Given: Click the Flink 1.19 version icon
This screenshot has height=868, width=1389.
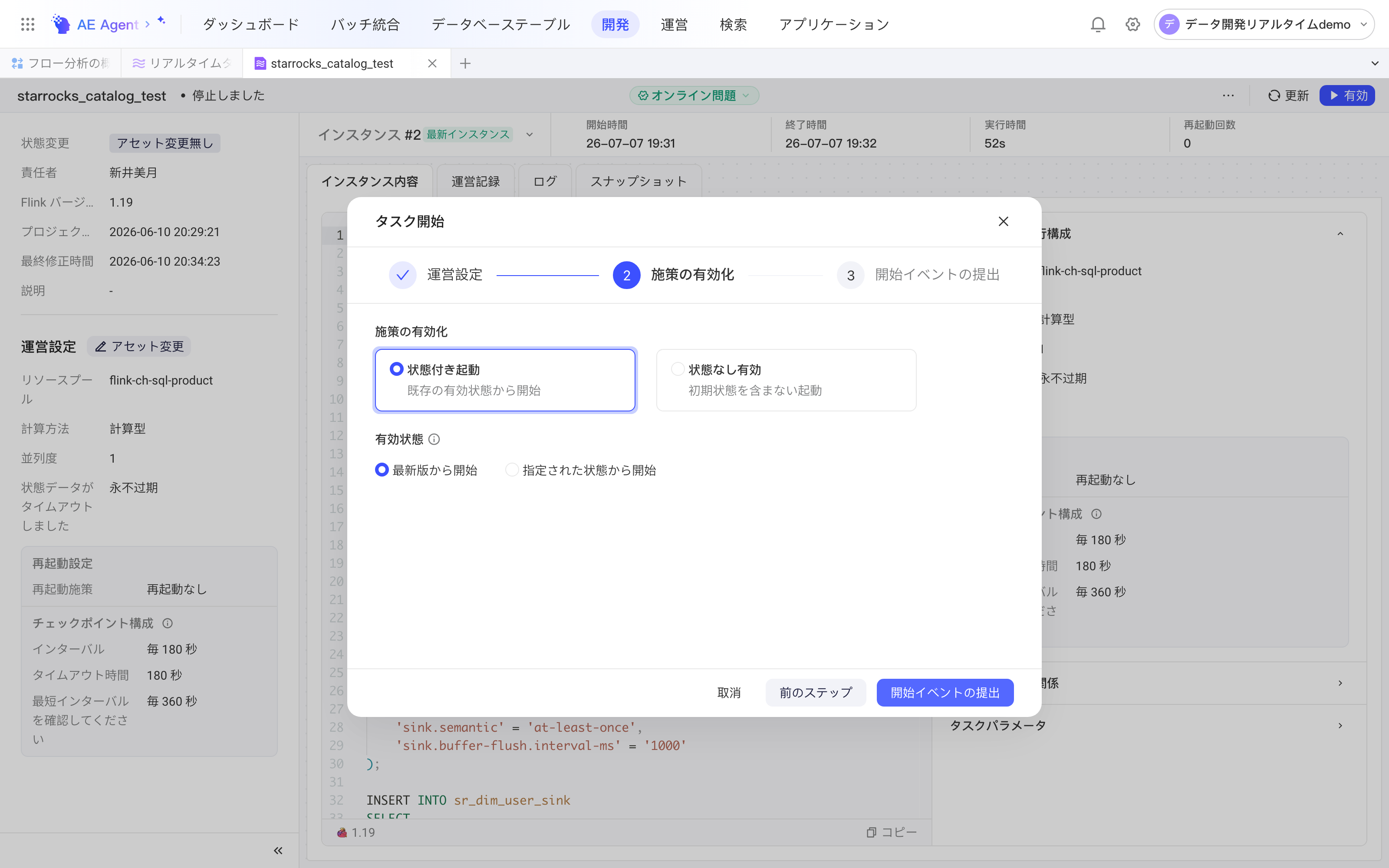Looking at the screenshot, I should (x=342, y=832).
